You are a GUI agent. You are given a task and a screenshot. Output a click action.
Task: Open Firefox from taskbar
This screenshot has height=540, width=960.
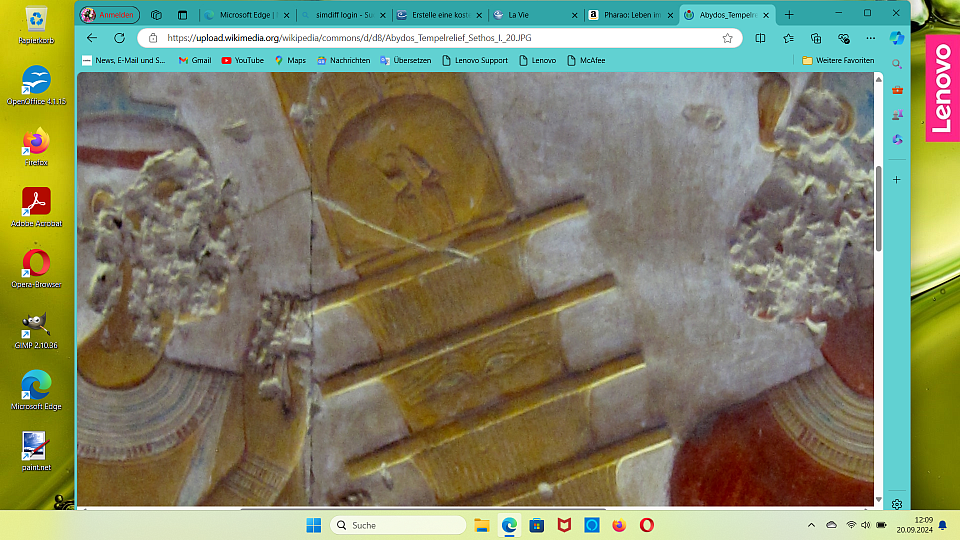[x=619, y=525]
